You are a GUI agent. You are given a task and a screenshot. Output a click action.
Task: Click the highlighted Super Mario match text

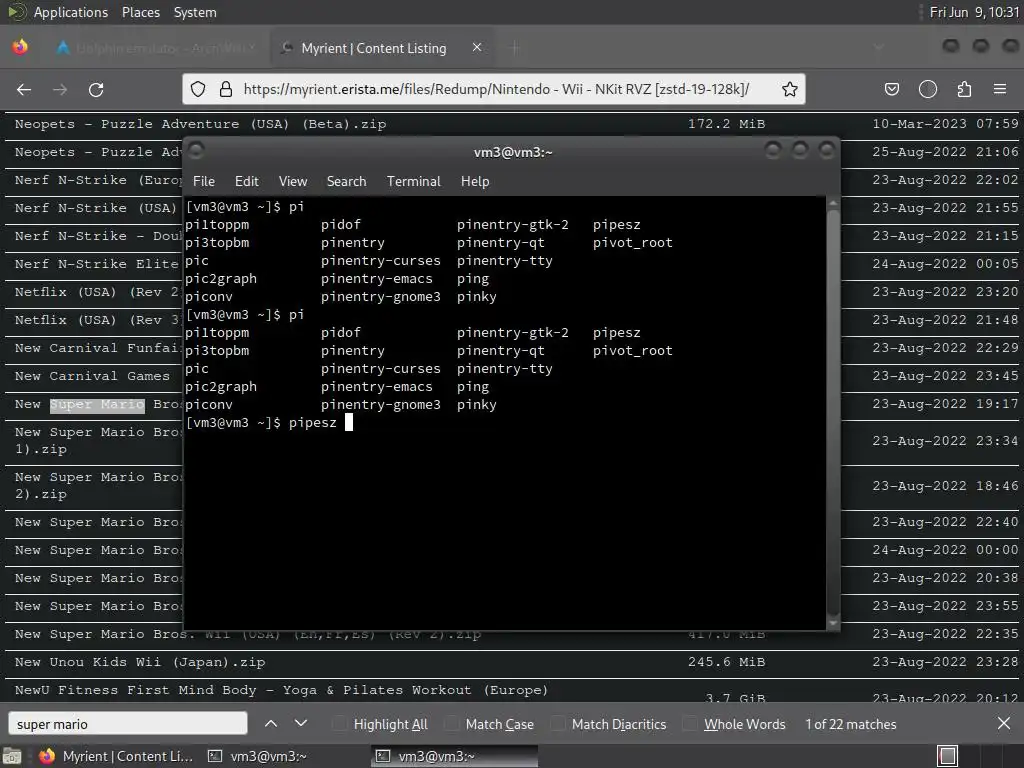point(97,405)
